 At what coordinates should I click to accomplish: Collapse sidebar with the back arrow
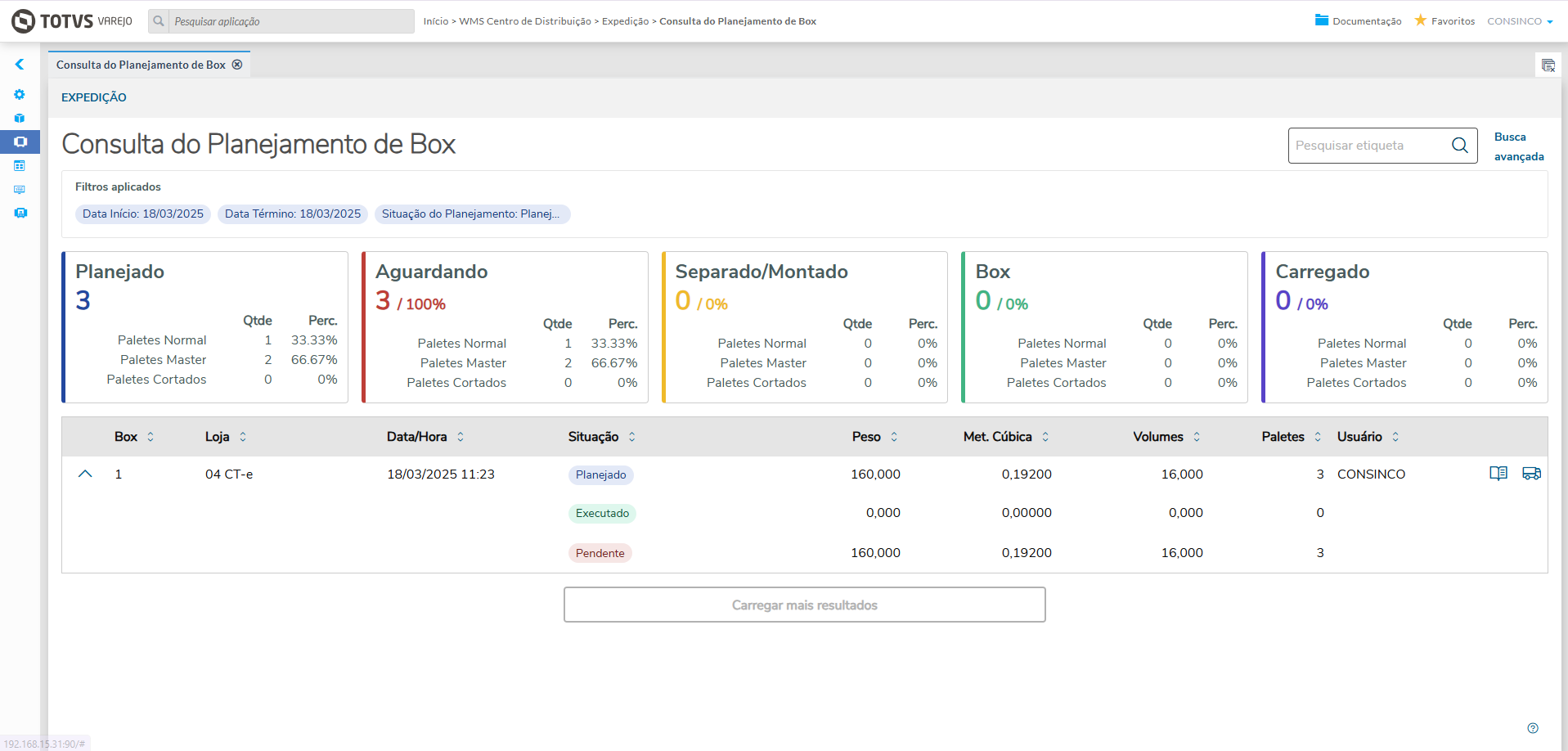(x=20, y=64)
